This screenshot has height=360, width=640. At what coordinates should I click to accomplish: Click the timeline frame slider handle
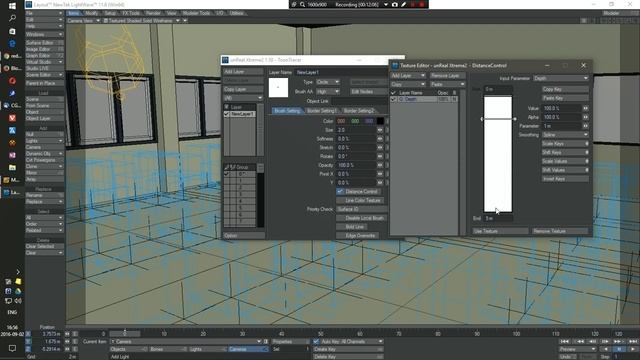coord(125,333)
